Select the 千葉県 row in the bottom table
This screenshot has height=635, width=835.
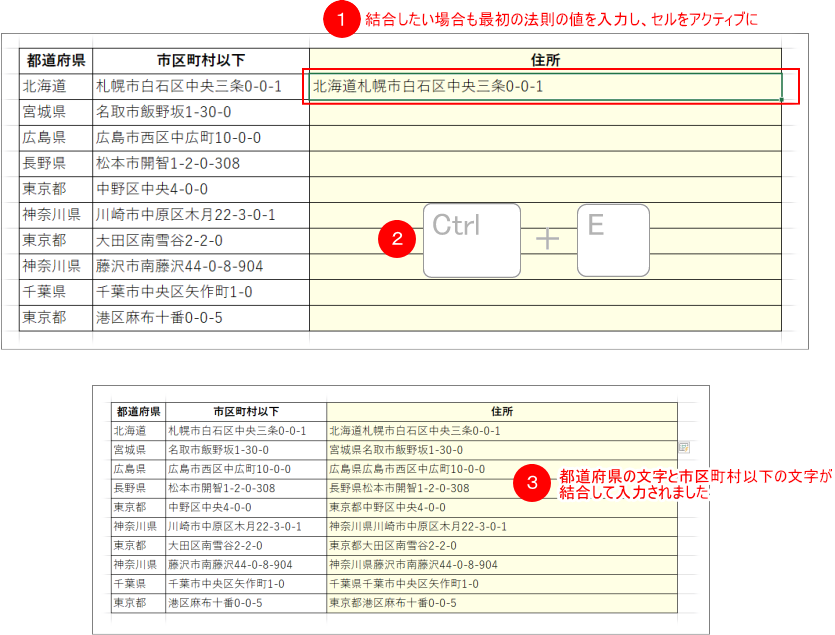pyautogui.click(x=134, y=583)
